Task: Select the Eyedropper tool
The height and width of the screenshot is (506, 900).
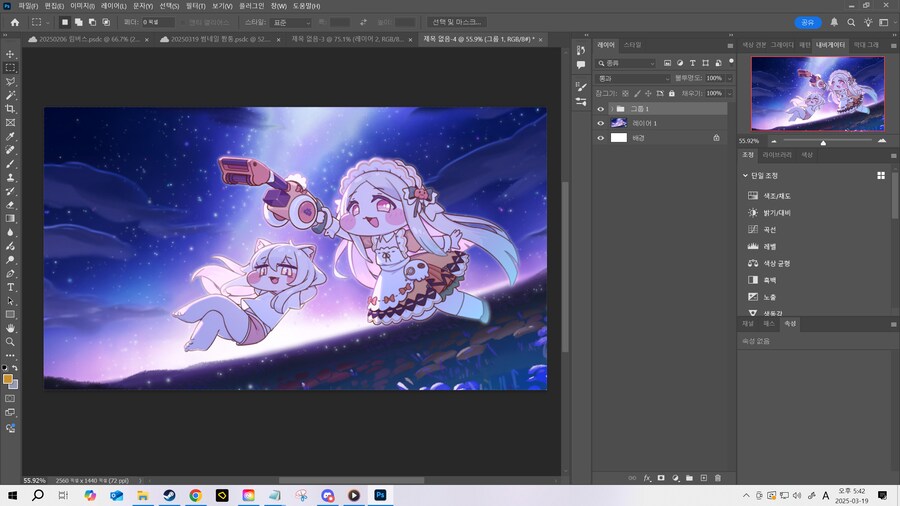Action: pyautogui.click(x=10, y=137)
